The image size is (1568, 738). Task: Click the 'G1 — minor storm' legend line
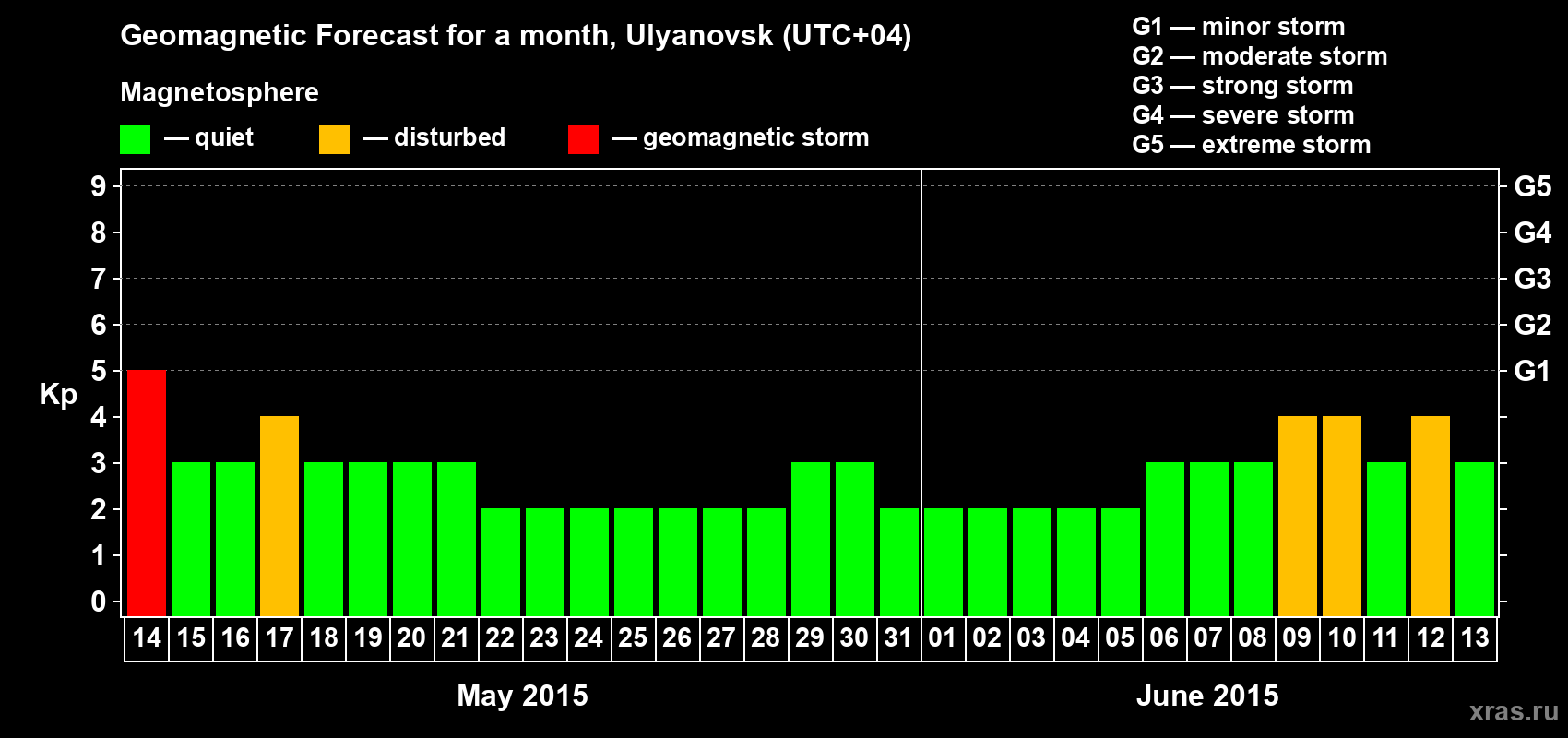tap(1239, 27)
